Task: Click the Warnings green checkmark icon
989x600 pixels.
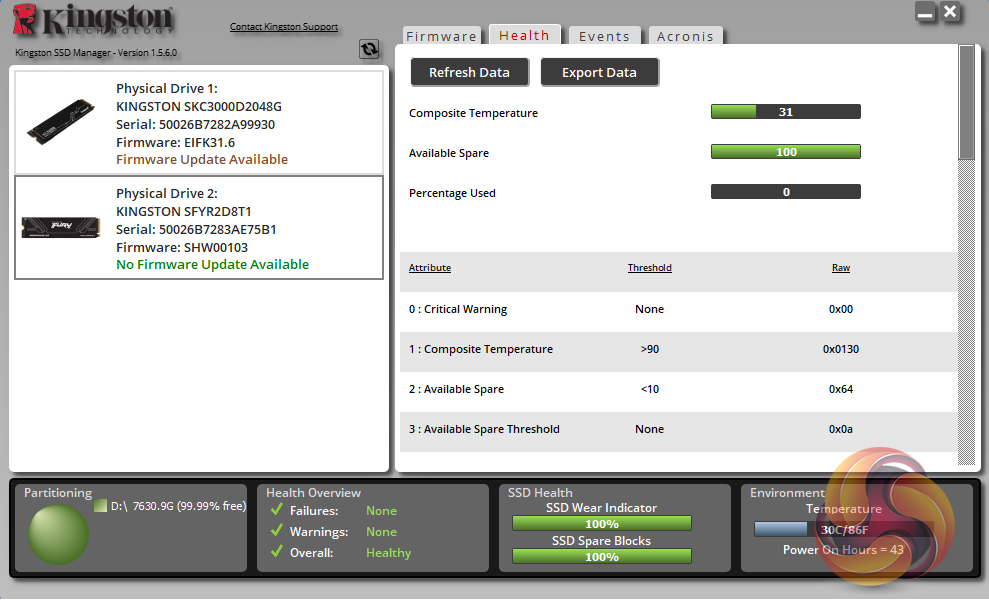Action: click(x=276, y=531)
